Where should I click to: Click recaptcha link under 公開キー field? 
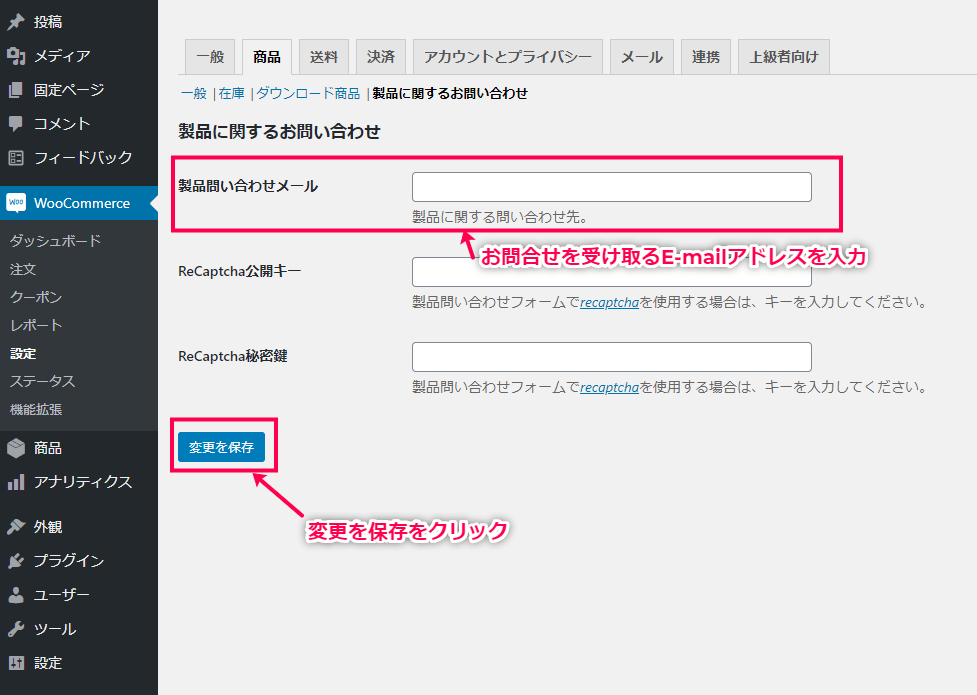[609, 302]
